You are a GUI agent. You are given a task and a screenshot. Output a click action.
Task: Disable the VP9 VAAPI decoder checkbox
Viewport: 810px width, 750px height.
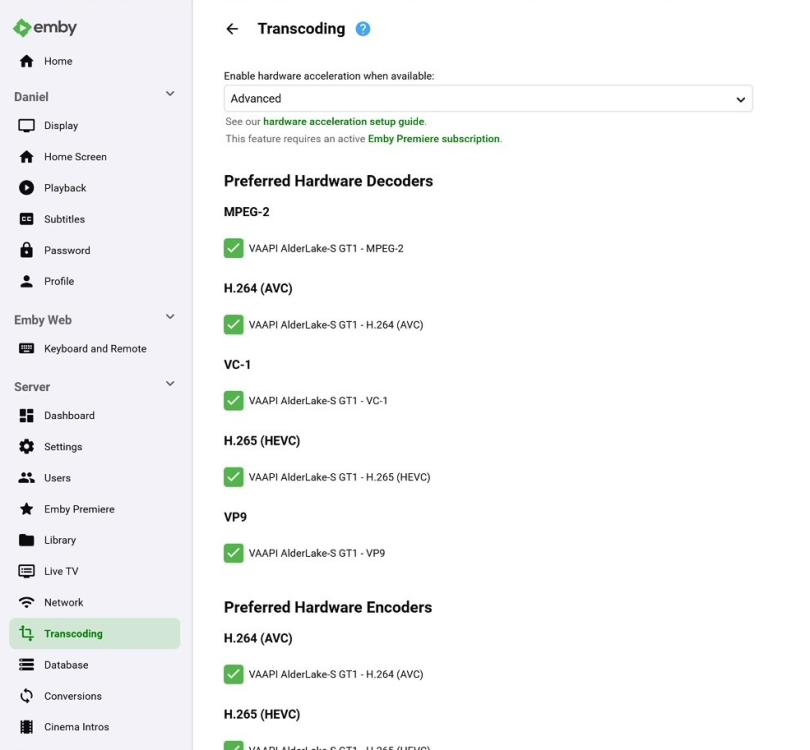coord(233,553)
